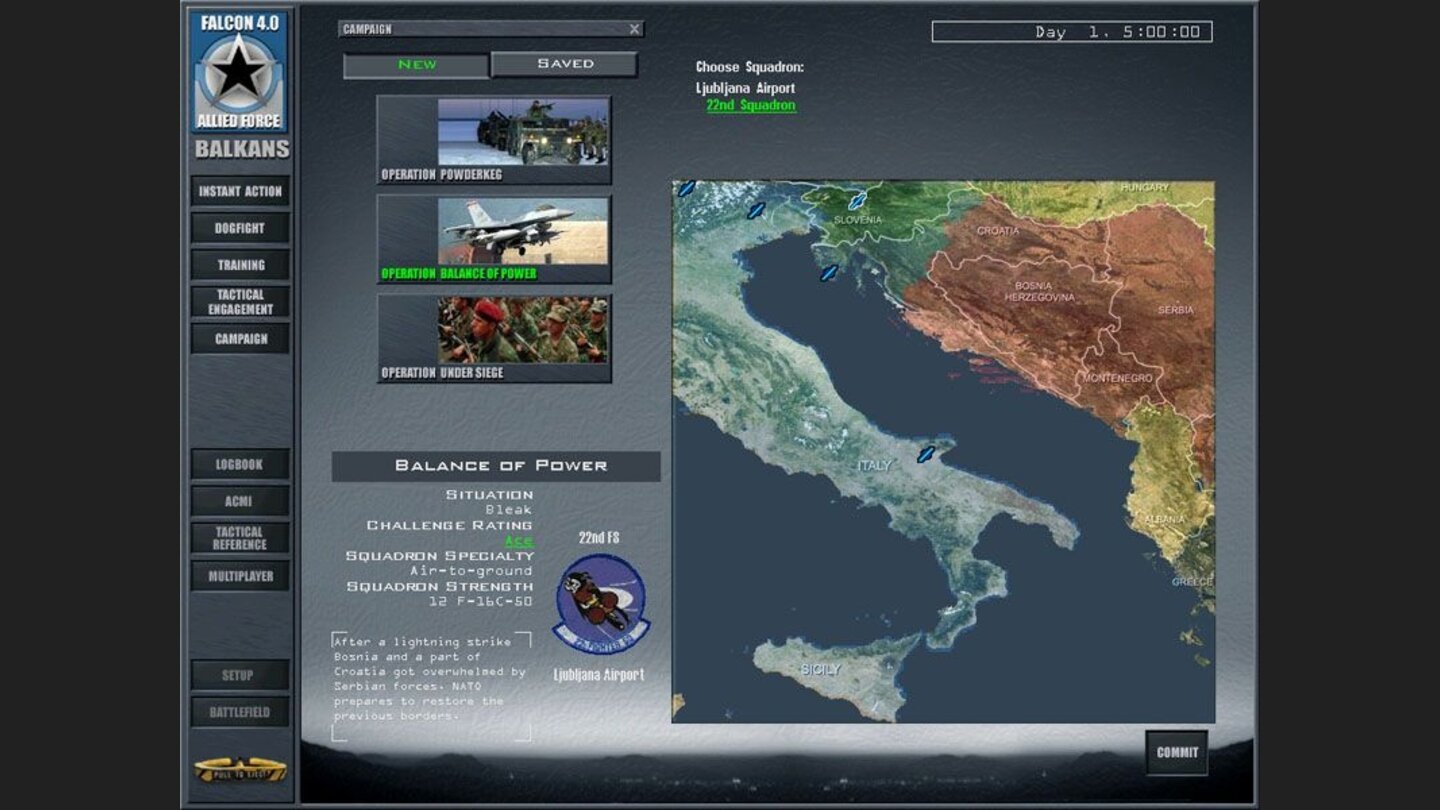Select Campaign in the side menu

240,339
